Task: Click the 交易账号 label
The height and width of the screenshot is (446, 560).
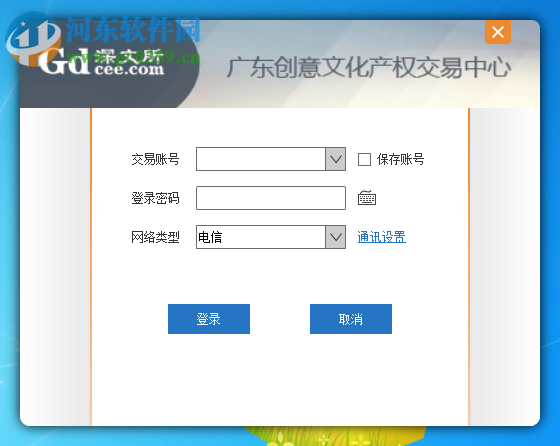Action: tap(155, 159)
